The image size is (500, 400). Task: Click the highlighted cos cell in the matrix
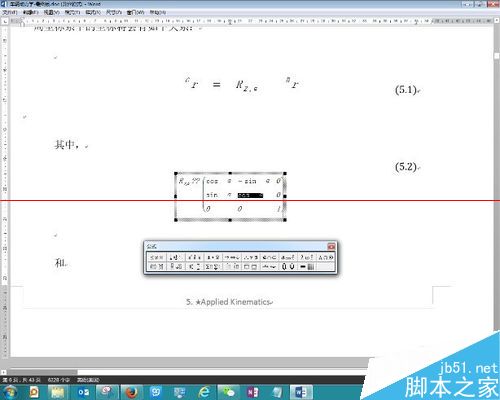coord(250,195)
